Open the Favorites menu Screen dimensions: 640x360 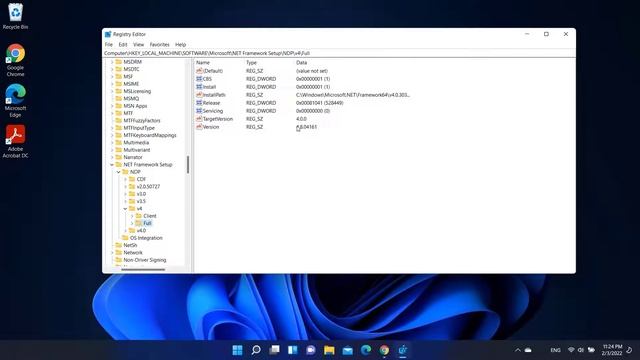pos(159,44)
